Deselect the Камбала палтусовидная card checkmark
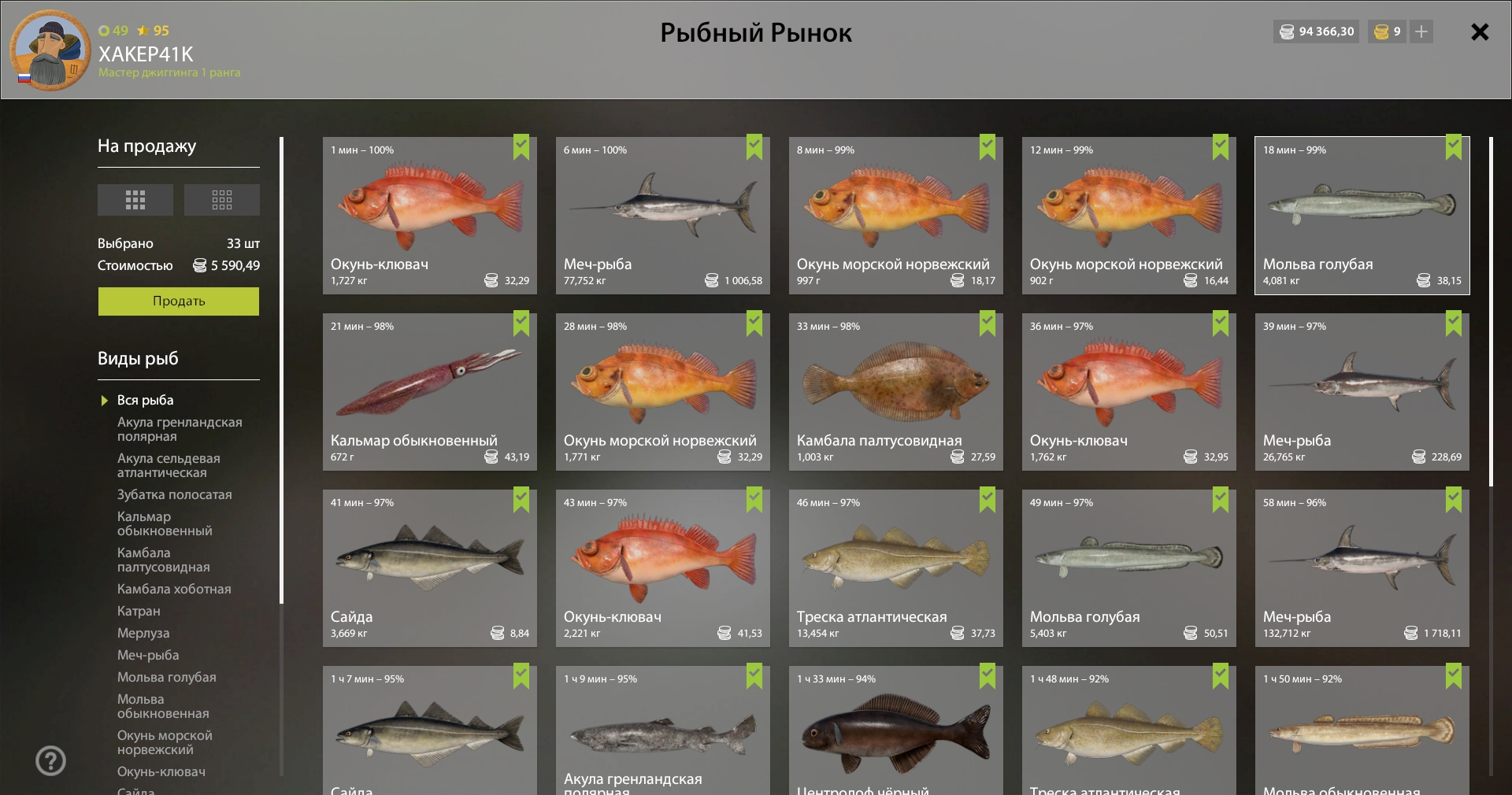1512x795 pixels. click(x=988, y=324)
